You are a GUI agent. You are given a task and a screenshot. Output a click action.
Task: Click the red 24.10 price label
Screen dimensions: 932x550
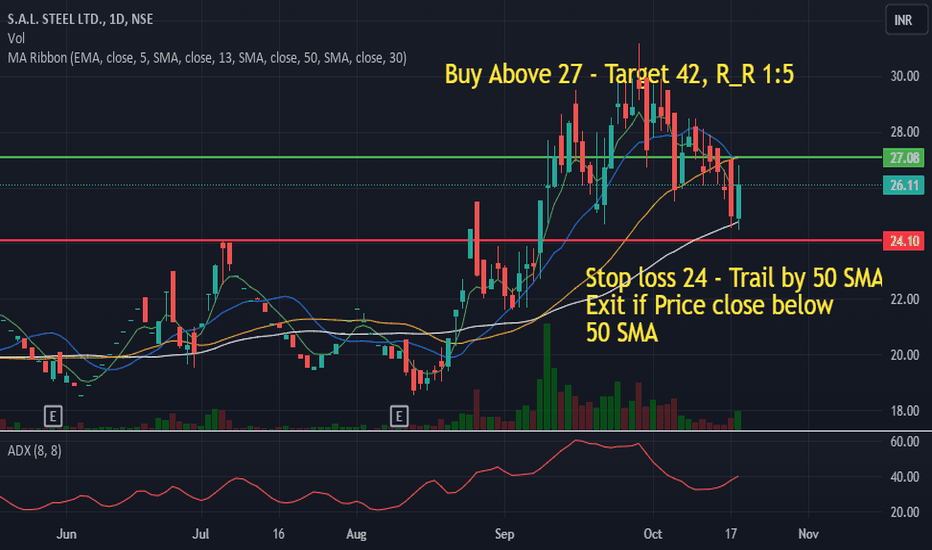pyautogui.click(x=903, y=241)
